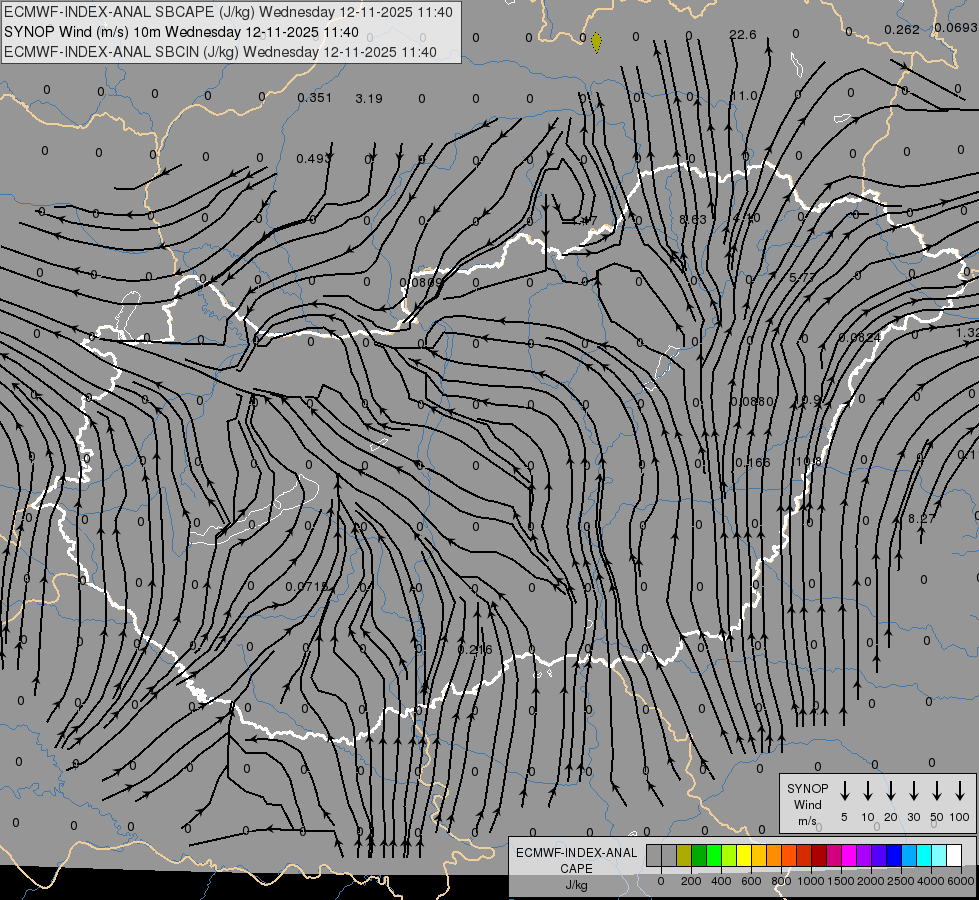Click the 'ECMWF-INDEX-ANAL SBCAPE' header line
The width and height of the screenshot is (979, 900).
(229, 12)
